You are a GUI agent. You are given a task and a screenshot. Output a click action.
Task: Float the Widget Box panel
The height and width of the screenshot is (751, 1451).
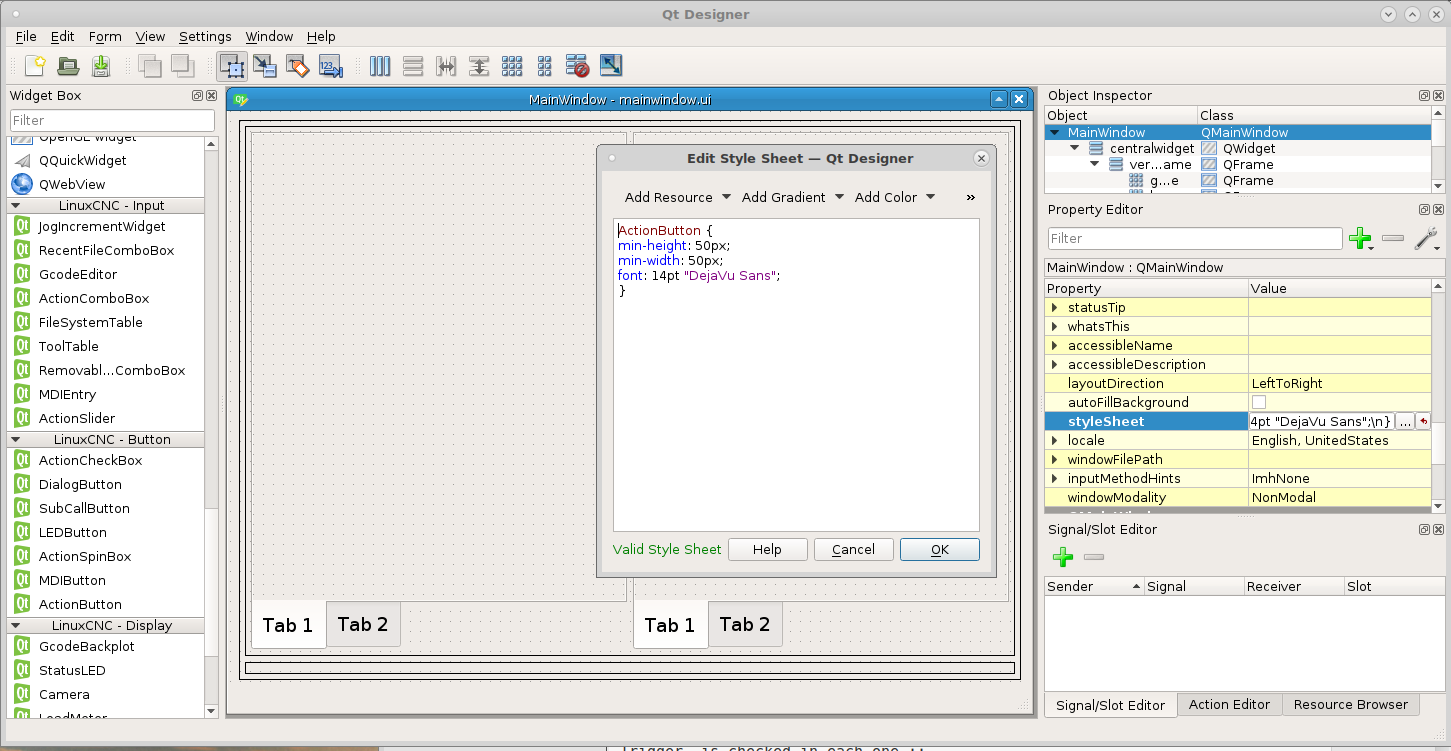(x=198, y=96)
